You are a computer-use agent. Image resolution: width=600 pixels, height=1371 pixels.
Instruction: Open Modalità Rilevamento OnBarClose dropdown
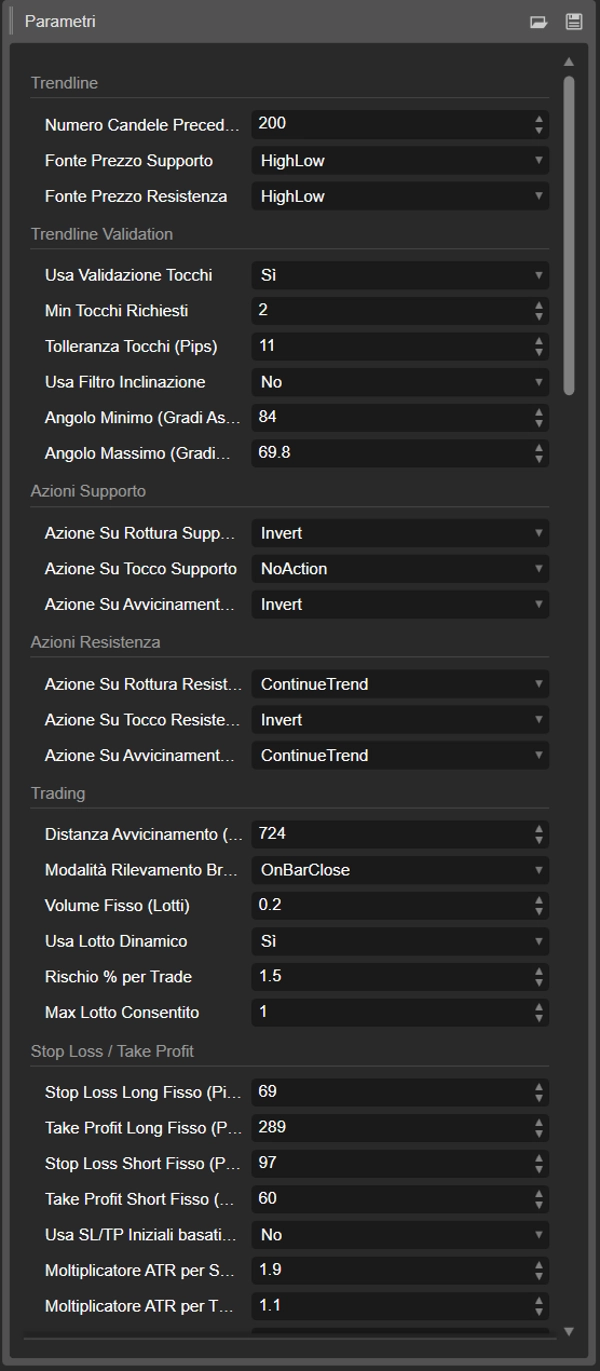(400, 870)
